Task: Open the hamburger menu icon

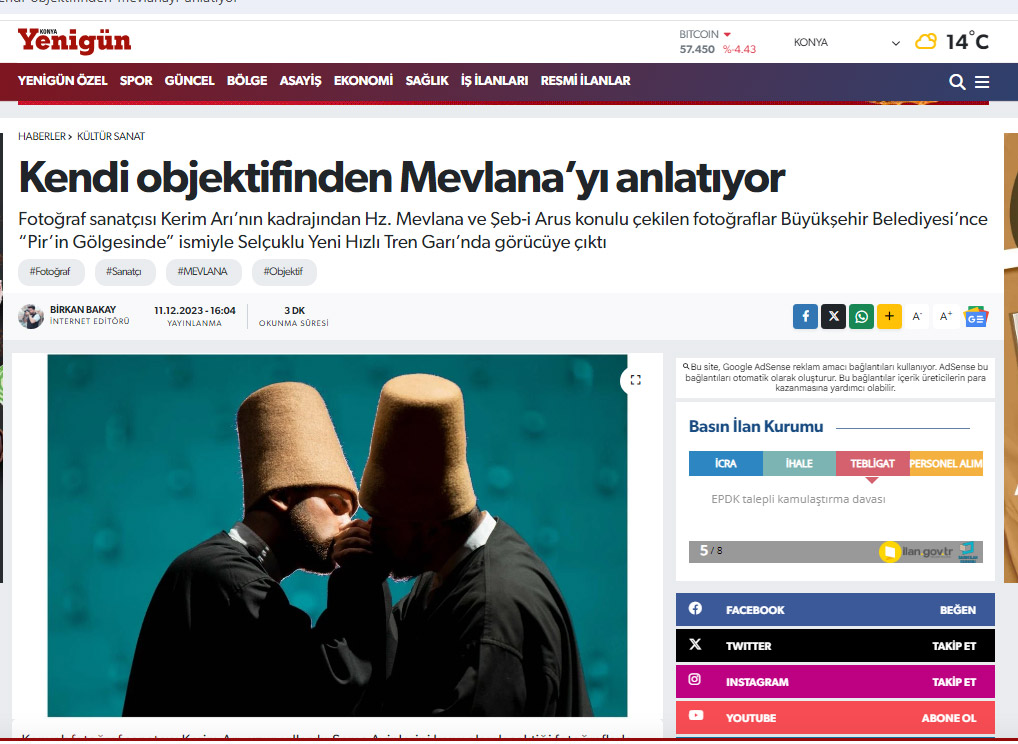Action: 982,82
